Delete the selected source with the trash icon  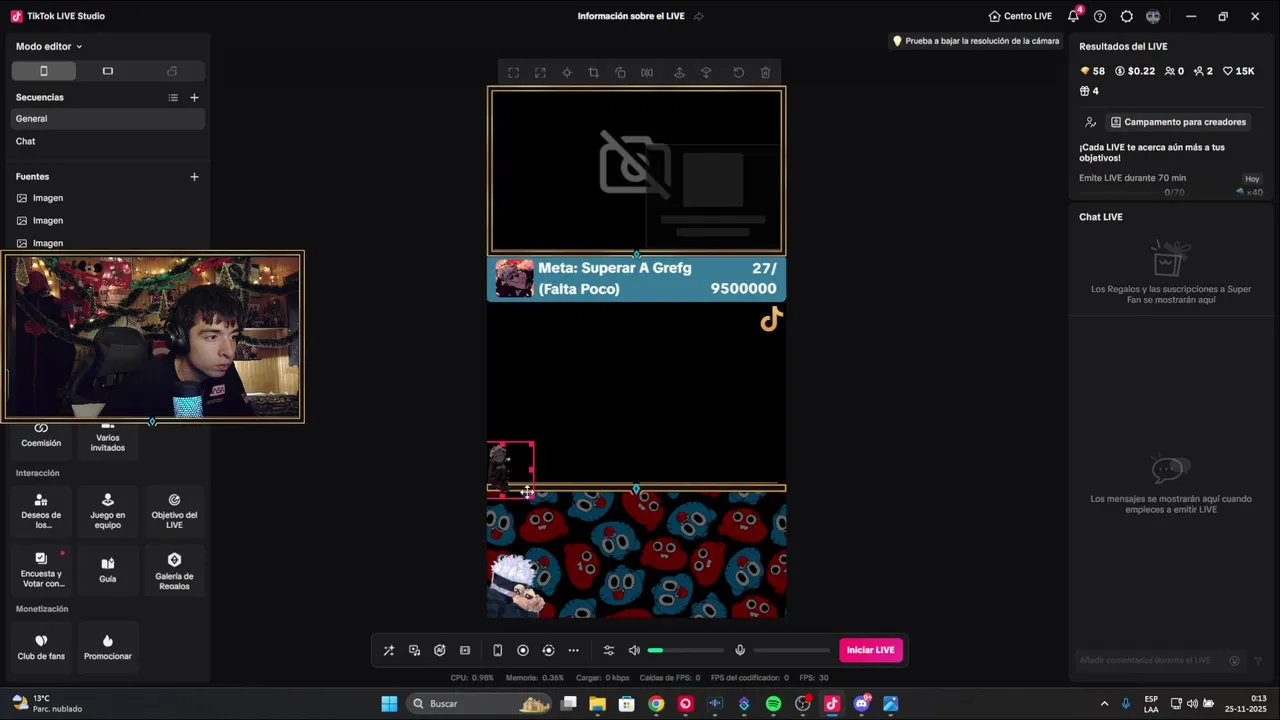coord(765,73)
